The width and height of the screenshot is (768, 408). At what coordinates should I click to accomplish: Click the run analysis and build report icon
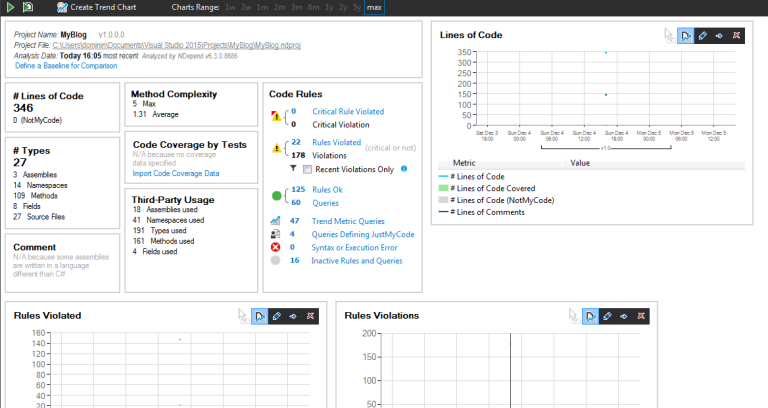pos(28,7)
